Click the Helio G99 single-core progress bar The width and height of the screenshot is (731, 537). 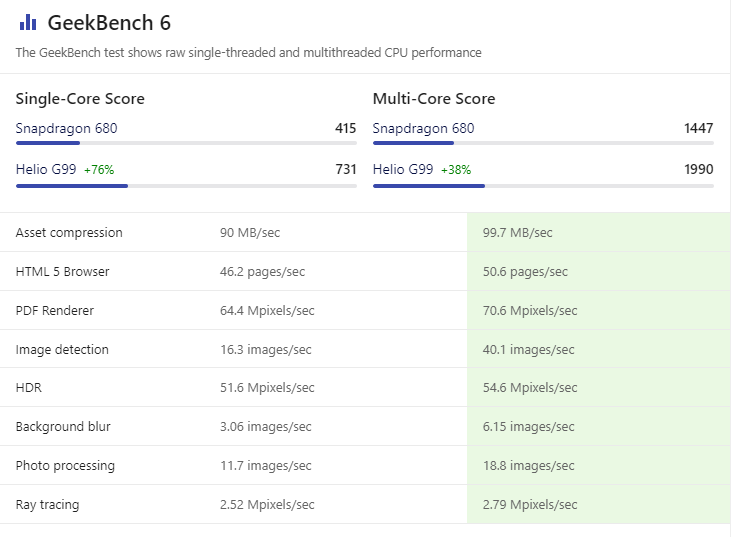coord(186,185)
